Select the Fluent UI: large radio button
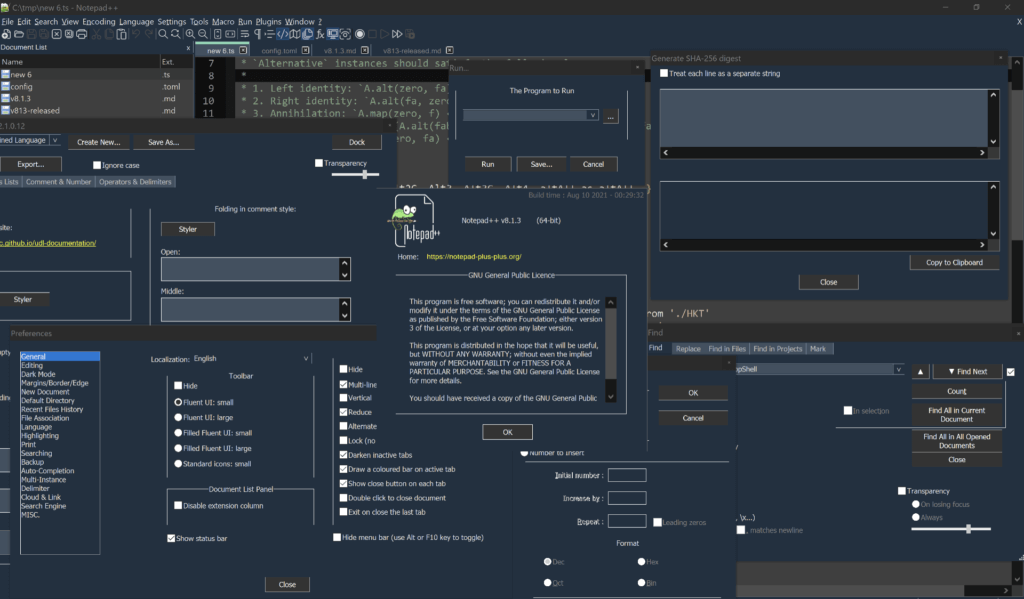 coord(179,418)
